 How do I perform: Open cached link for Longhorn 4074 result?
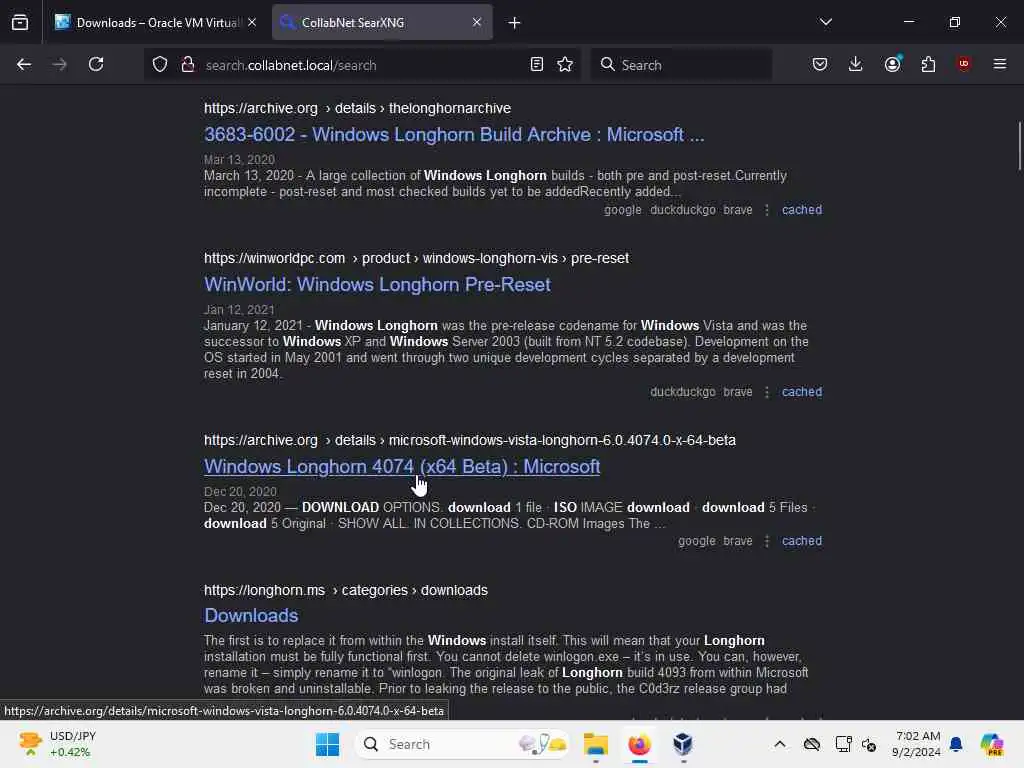802,541
